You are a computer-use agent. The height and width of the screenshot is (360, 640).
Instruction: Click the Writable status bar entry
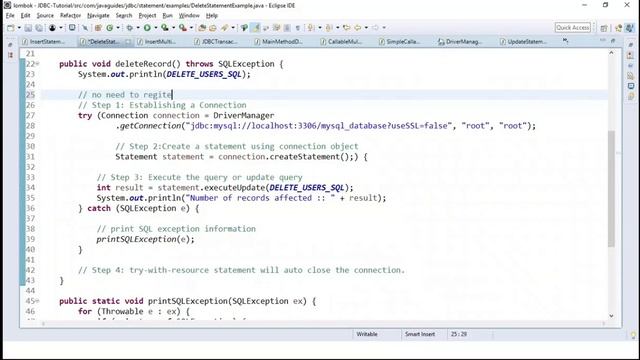[x=367, y=334]
